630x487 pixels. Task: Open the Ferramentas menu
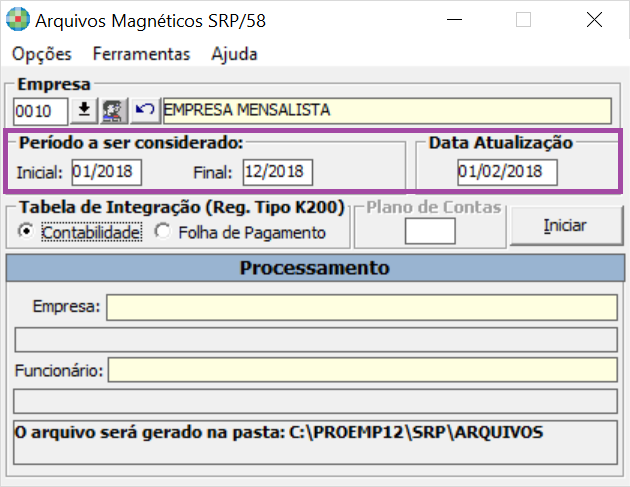click(141, 54)
